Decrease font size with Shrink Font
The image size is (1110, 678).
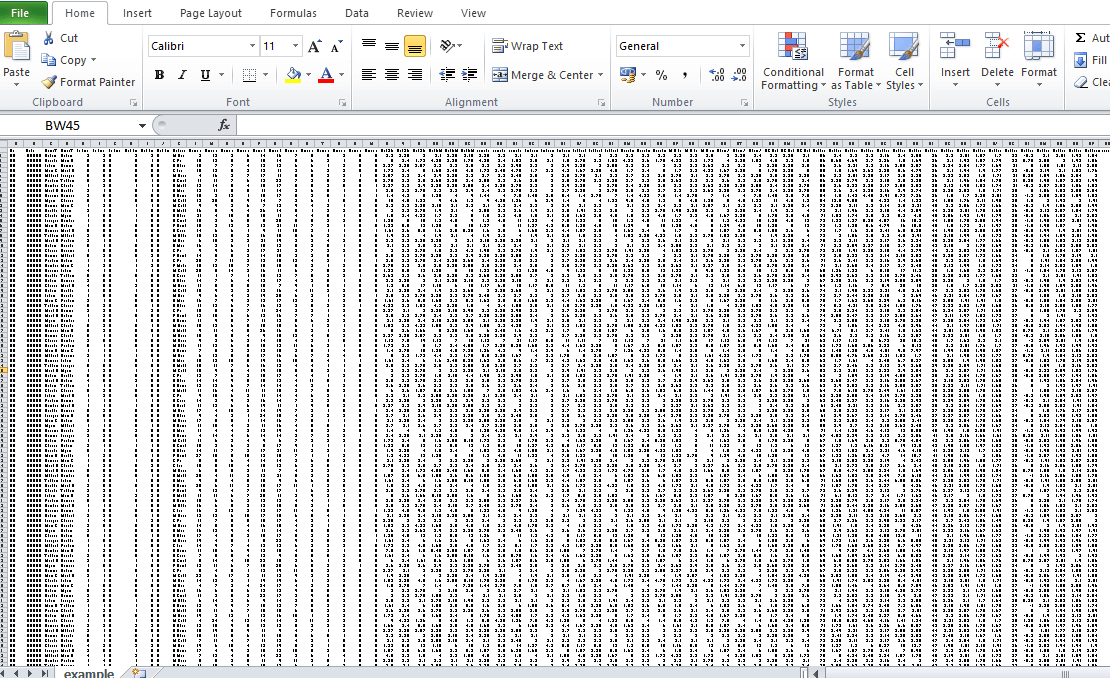point(336,46)
